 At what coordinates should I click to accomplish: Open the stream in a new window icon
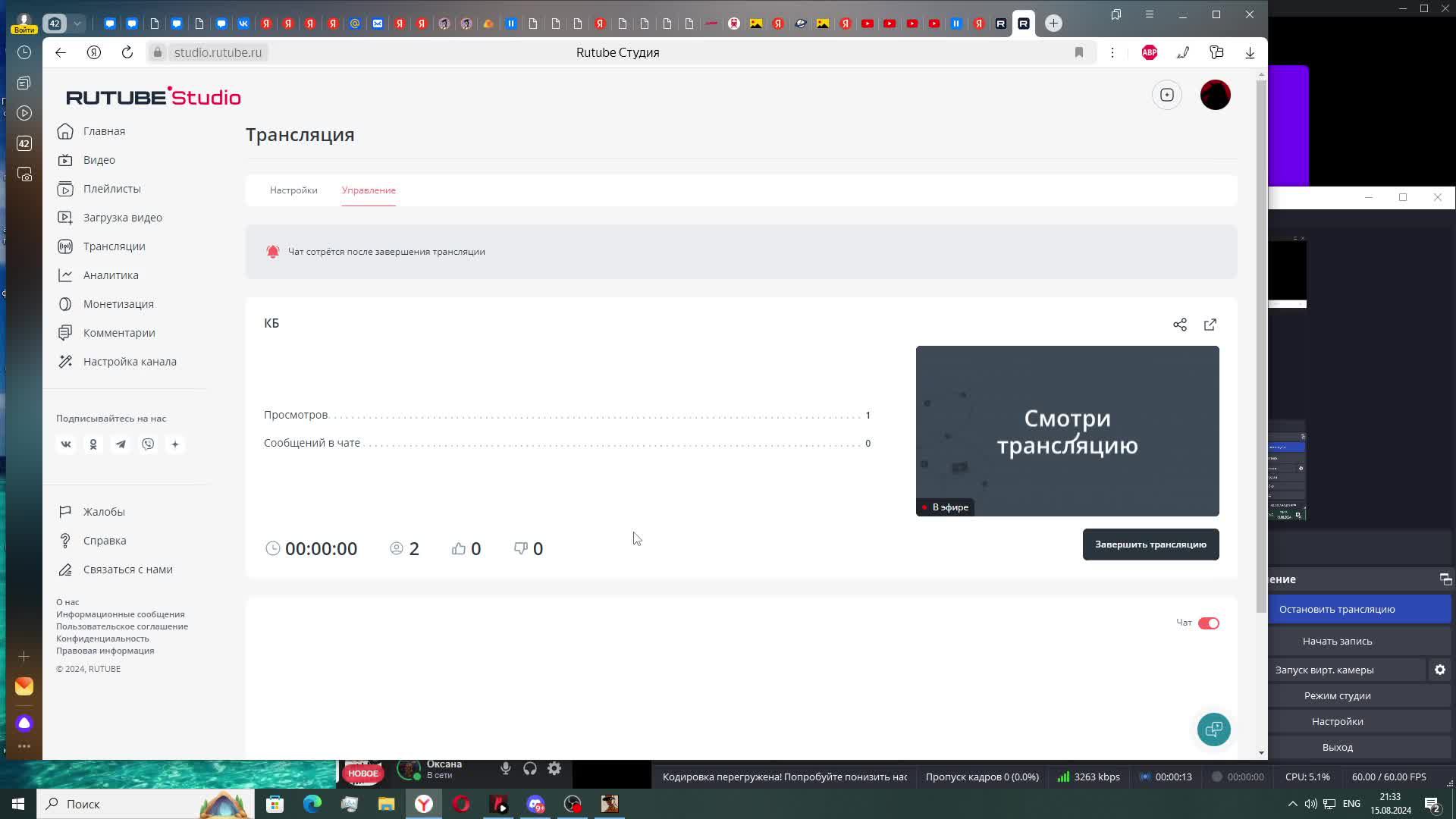[x=1210, y=325]
